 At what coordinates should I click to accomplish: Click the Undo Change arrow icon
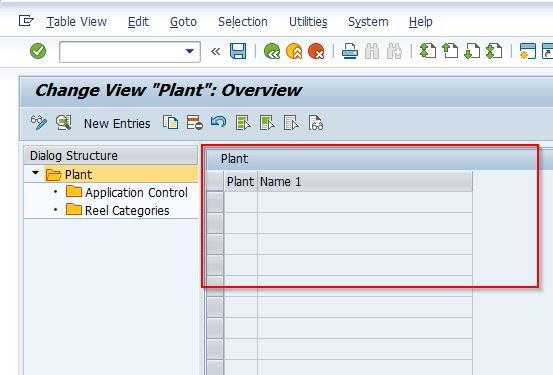point(218,122)
